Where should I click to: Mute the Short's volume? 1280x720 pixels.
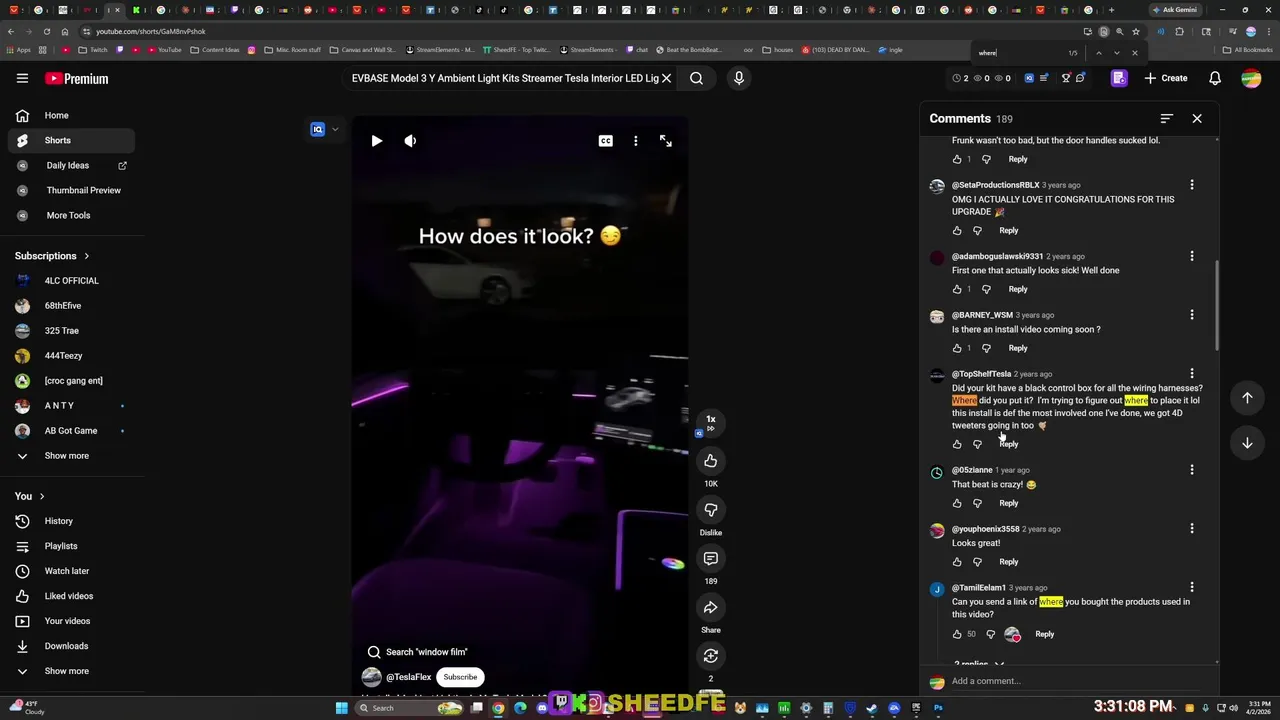[x=410, y=141]
